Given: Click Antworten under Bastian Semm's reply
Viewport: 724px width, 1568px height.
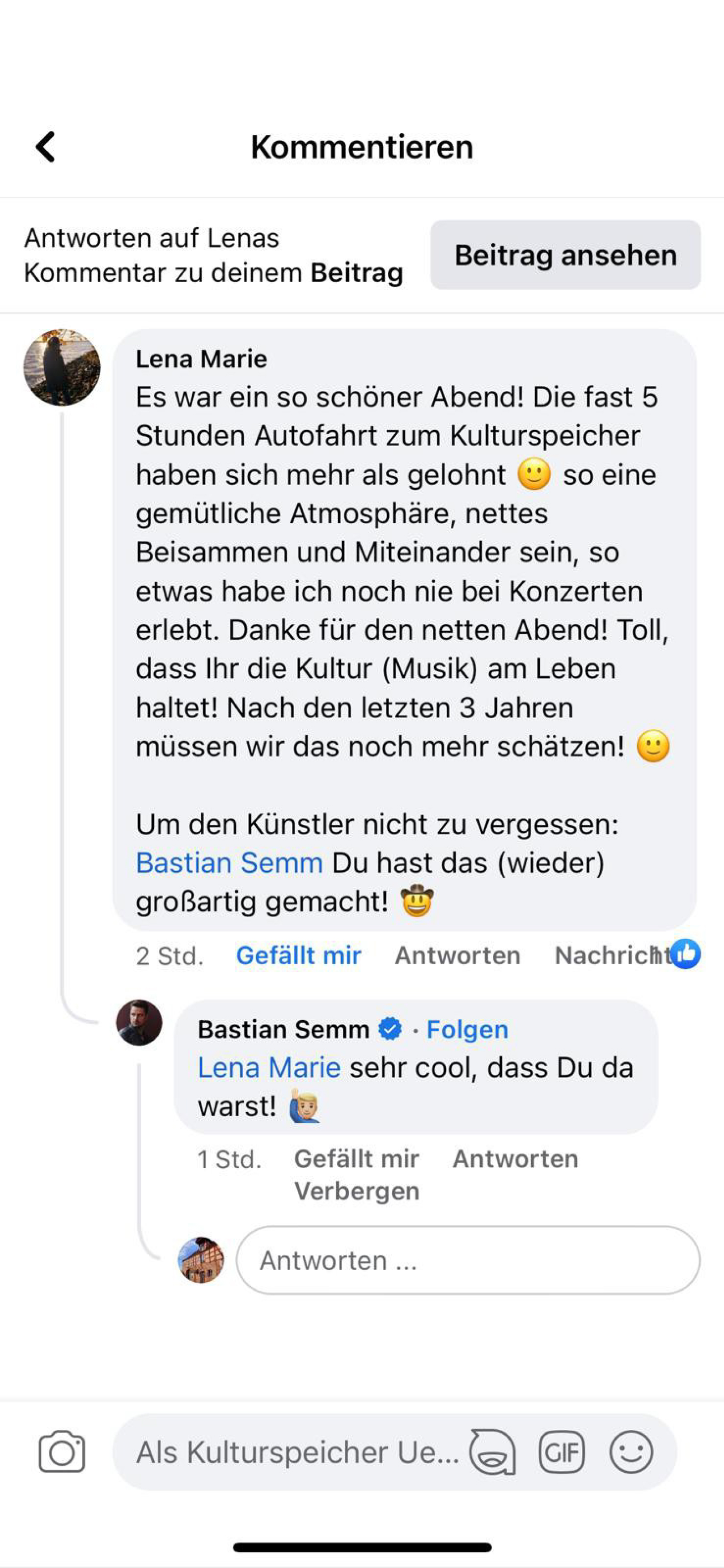Looking at the screenshot, I should click(x=515, y=1159).
